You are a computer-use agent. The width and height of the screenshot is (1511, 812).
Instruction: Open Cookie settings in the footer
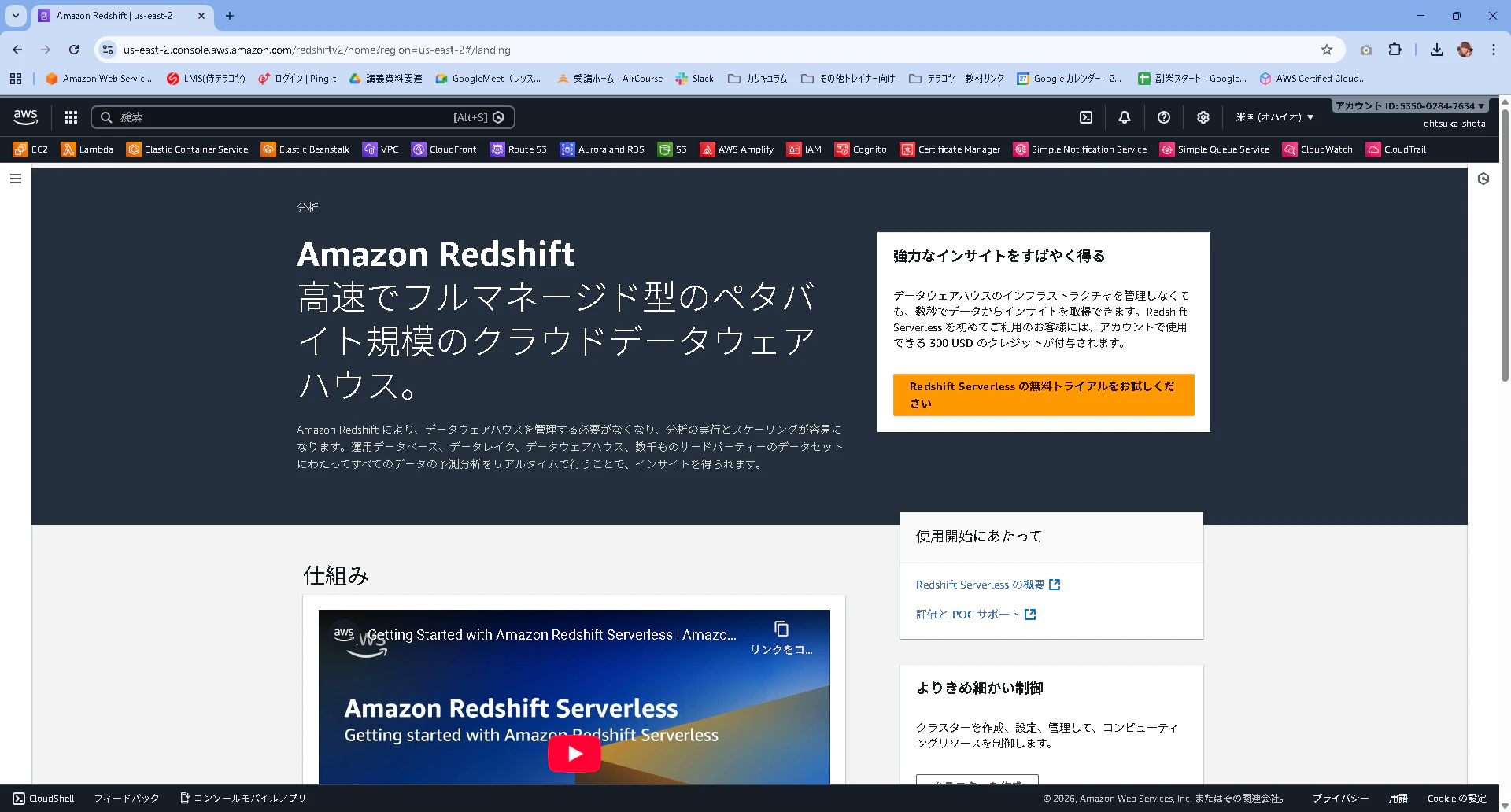(1457, 798)
